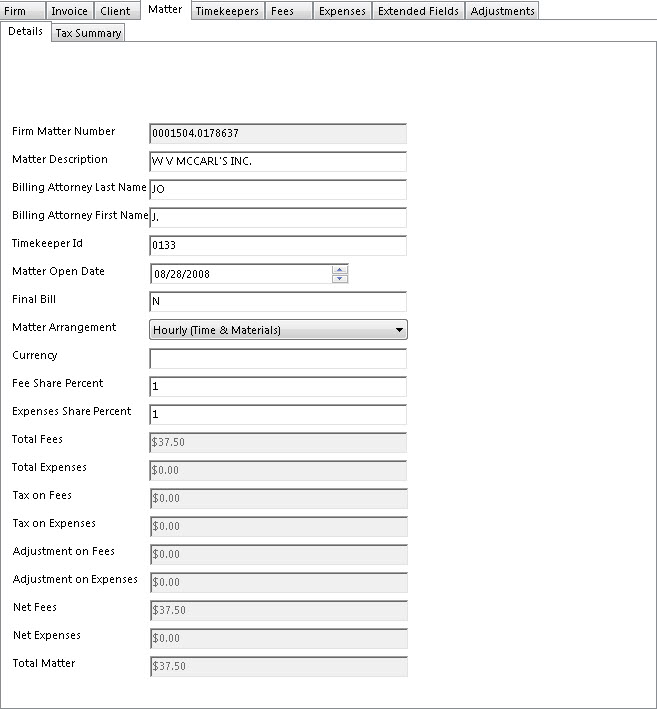Open the Matter Arrangement dropdown

278,330
